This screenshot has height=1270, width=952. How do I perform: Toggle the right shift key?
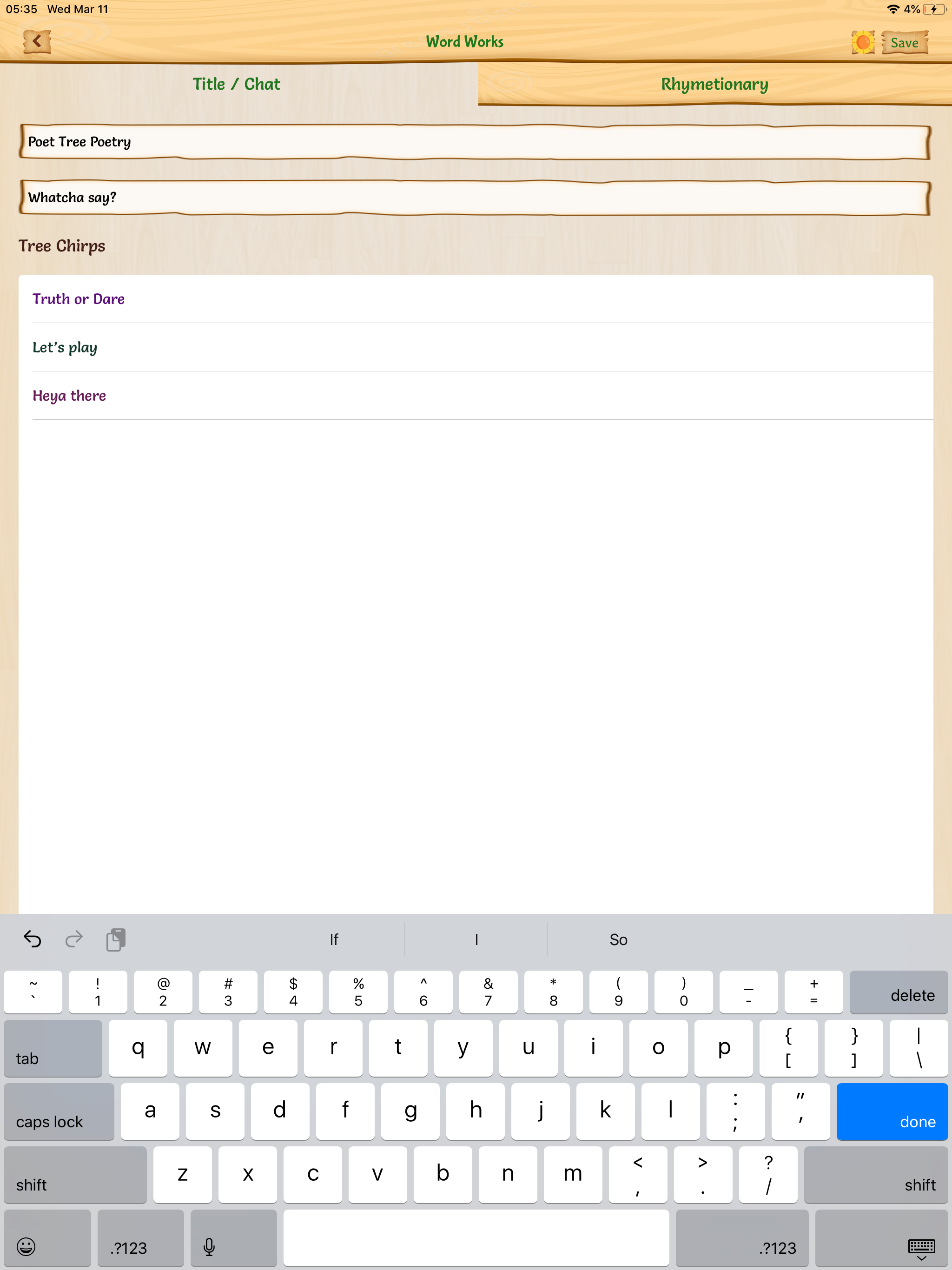pyautogui.click(x=876, y=1175)
